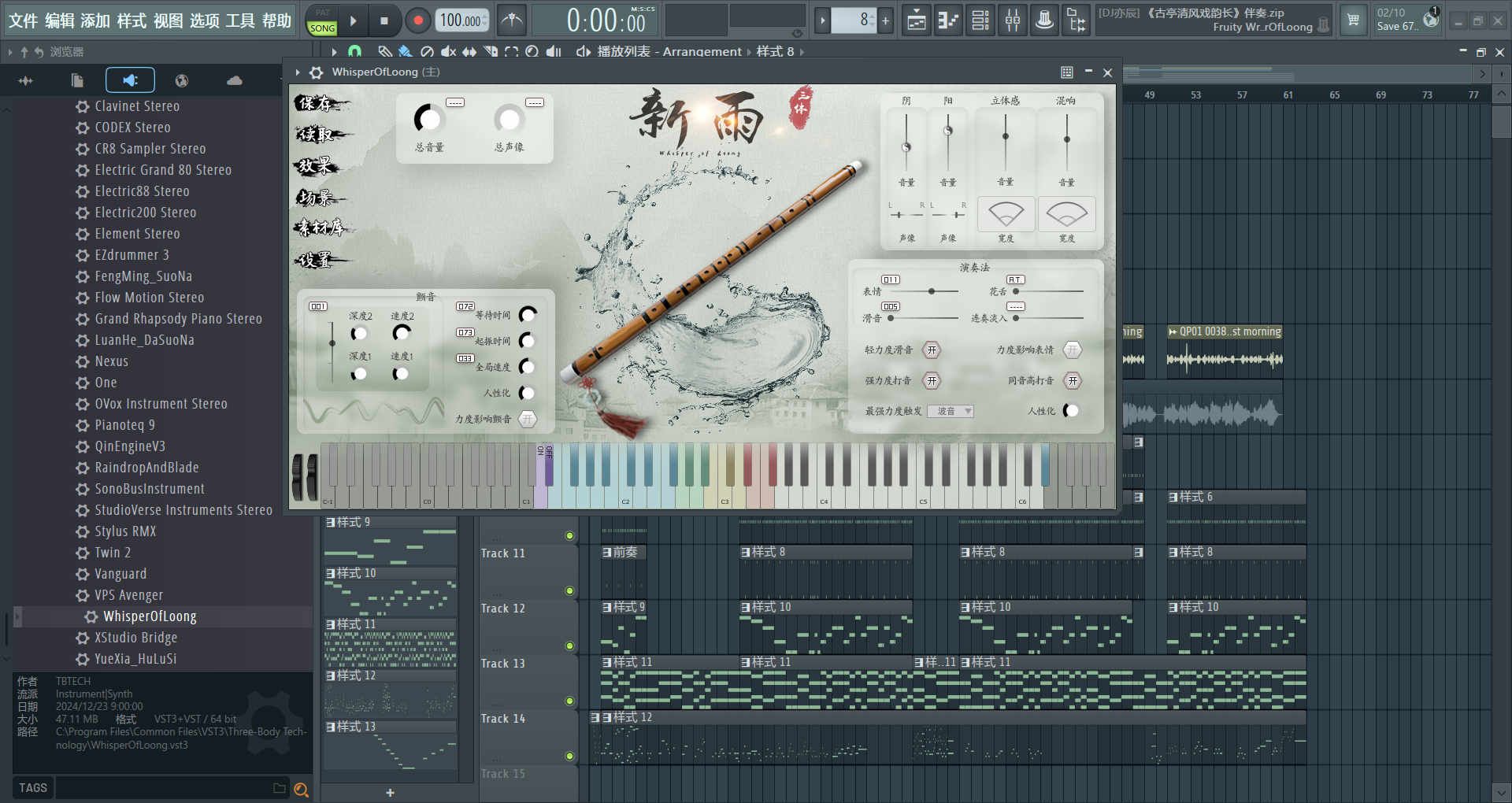
Task: Expand the browser header arrow
Action: pyautogui.click(x=10, y=52)
